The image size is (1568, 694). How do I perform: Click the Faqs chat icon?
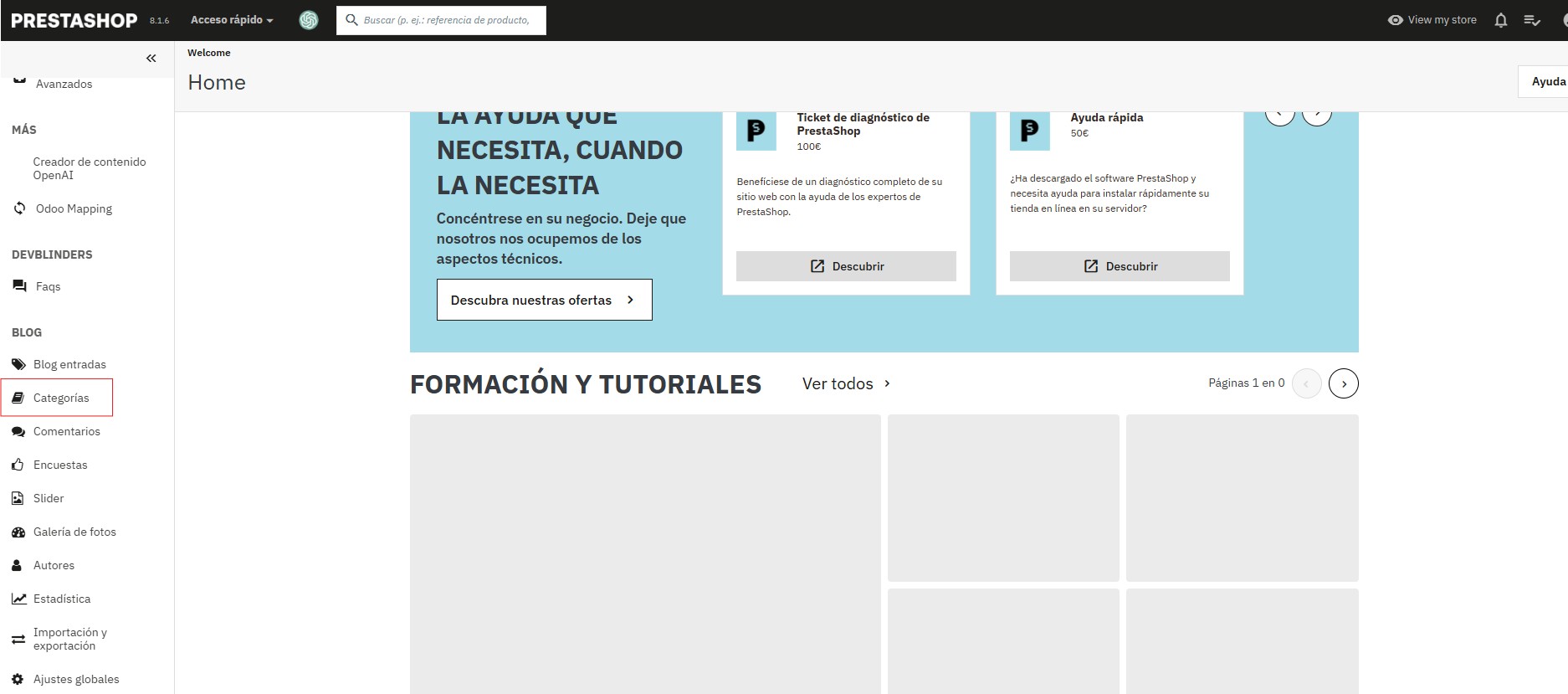click(19, 285)
